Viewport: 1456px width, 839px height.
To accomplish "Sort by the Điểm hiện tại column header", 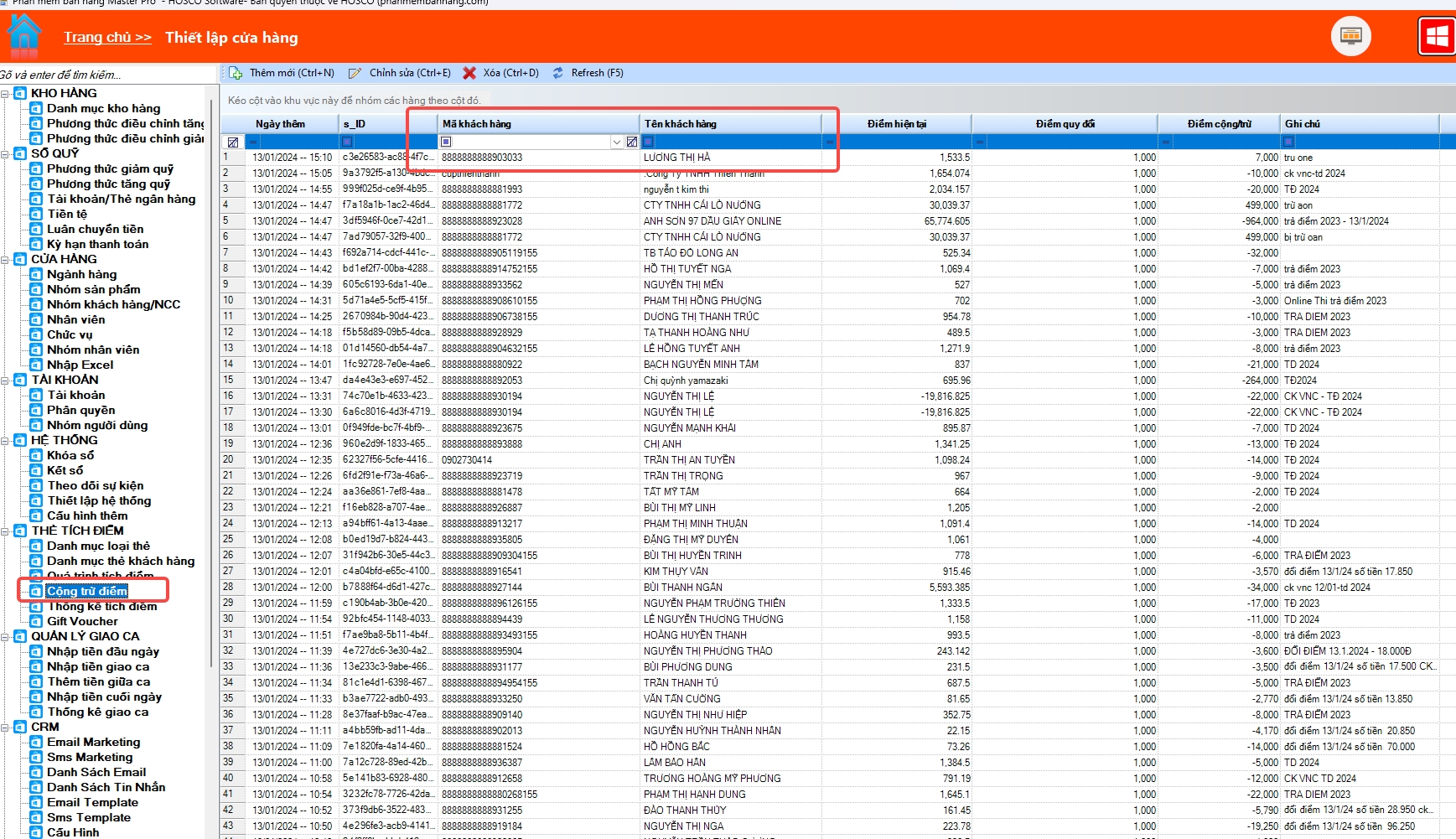I will 896,124.
